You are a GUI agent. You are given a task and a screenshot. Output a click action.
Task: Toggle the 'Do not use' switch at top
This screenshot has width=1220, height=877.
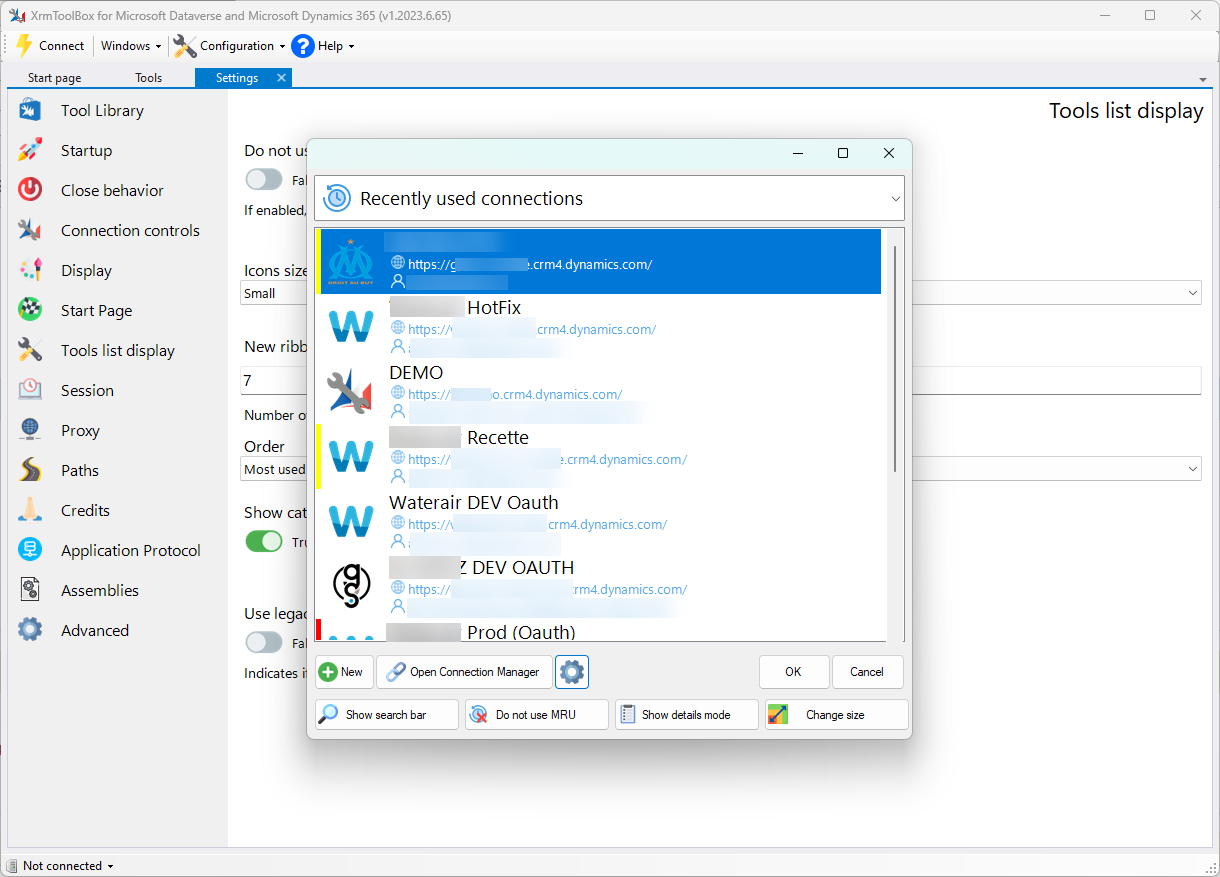point(264,179)
